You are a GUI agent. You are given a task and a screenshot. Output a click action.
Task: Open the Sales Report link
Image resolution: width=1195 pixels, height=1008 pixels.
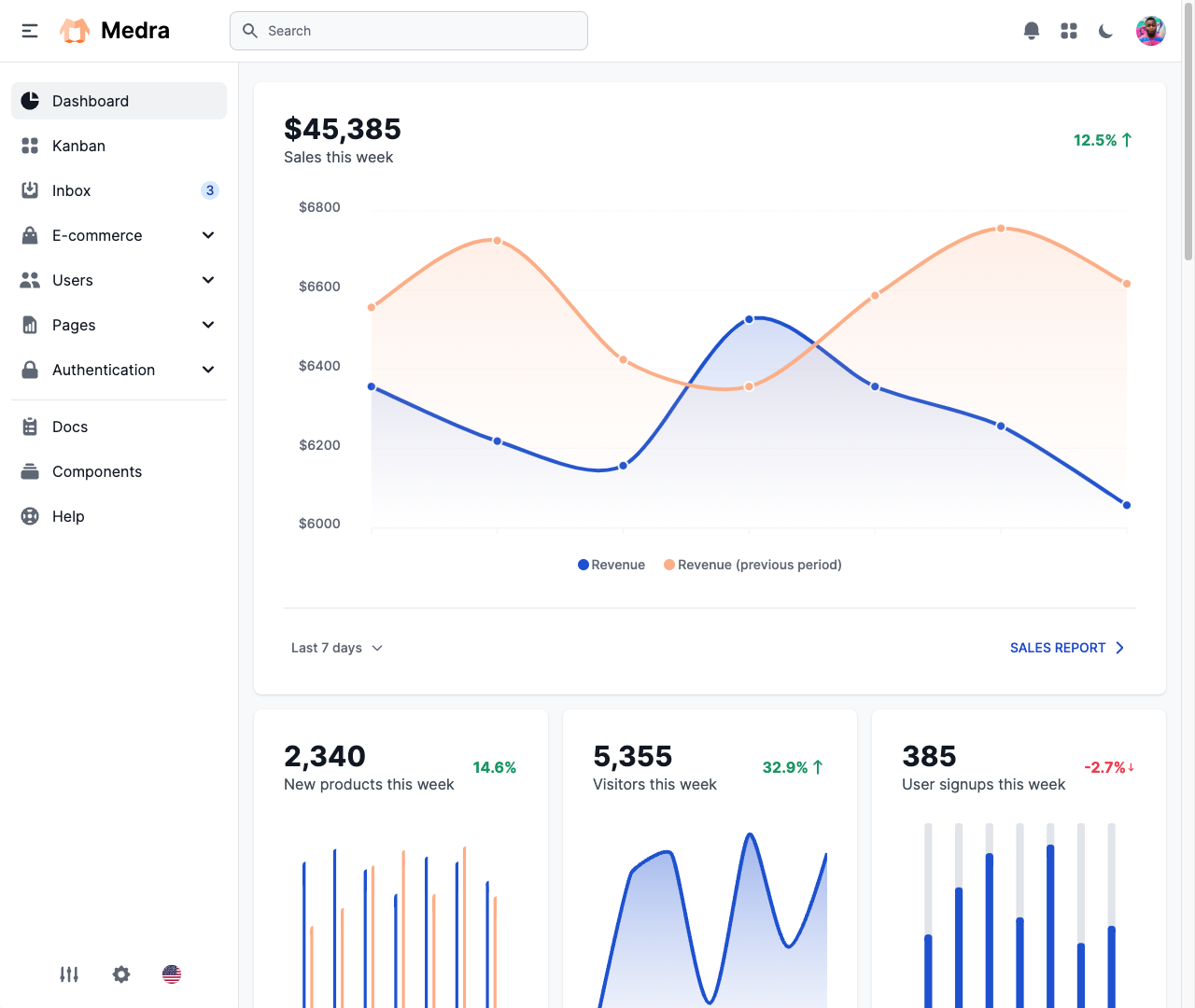point(1067,648)
